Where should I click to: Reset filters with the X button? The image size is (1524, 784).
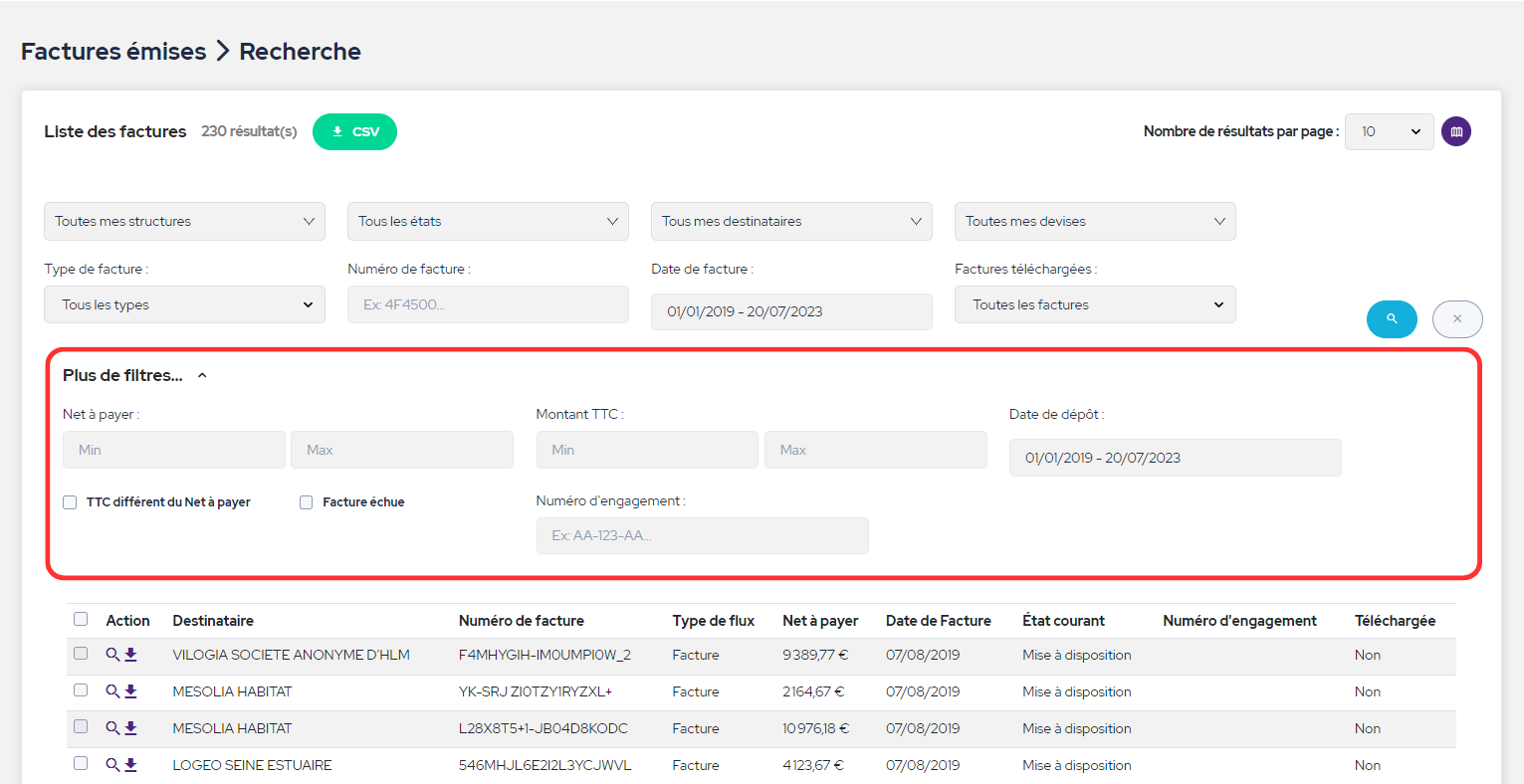(1457, 319)
